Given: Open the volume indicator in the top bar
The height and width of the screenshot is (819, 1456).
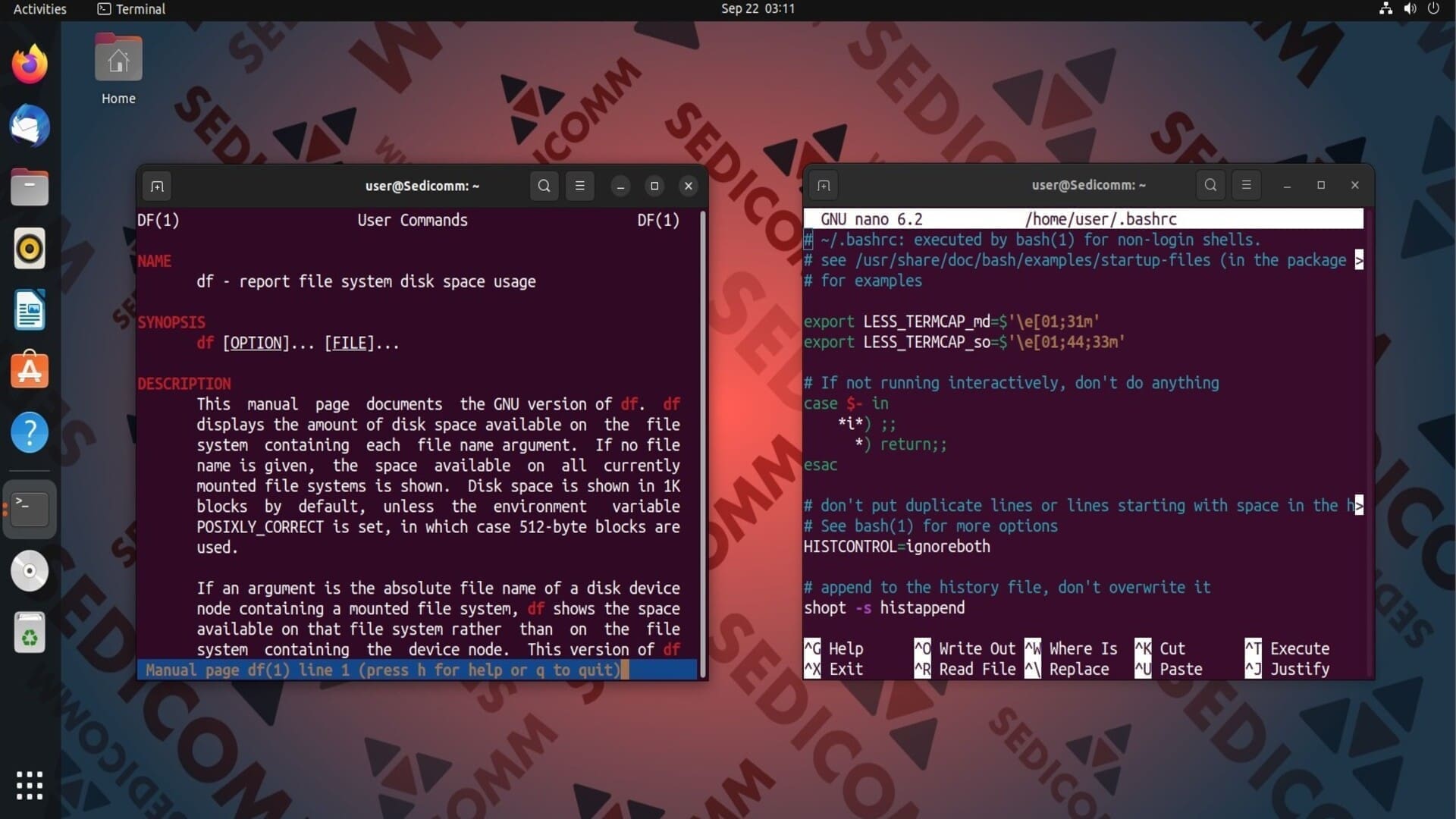Looking at the screenshot, I should point(1410,9).
